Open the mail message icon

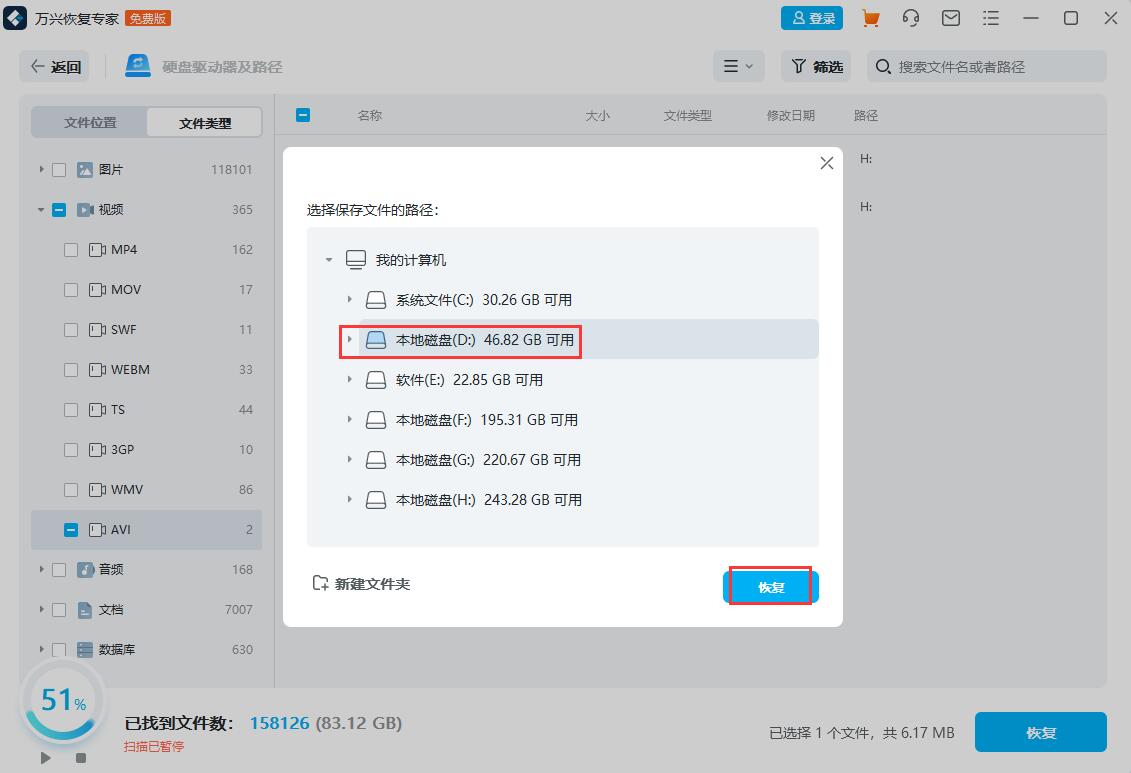click(x=951, y=18)
